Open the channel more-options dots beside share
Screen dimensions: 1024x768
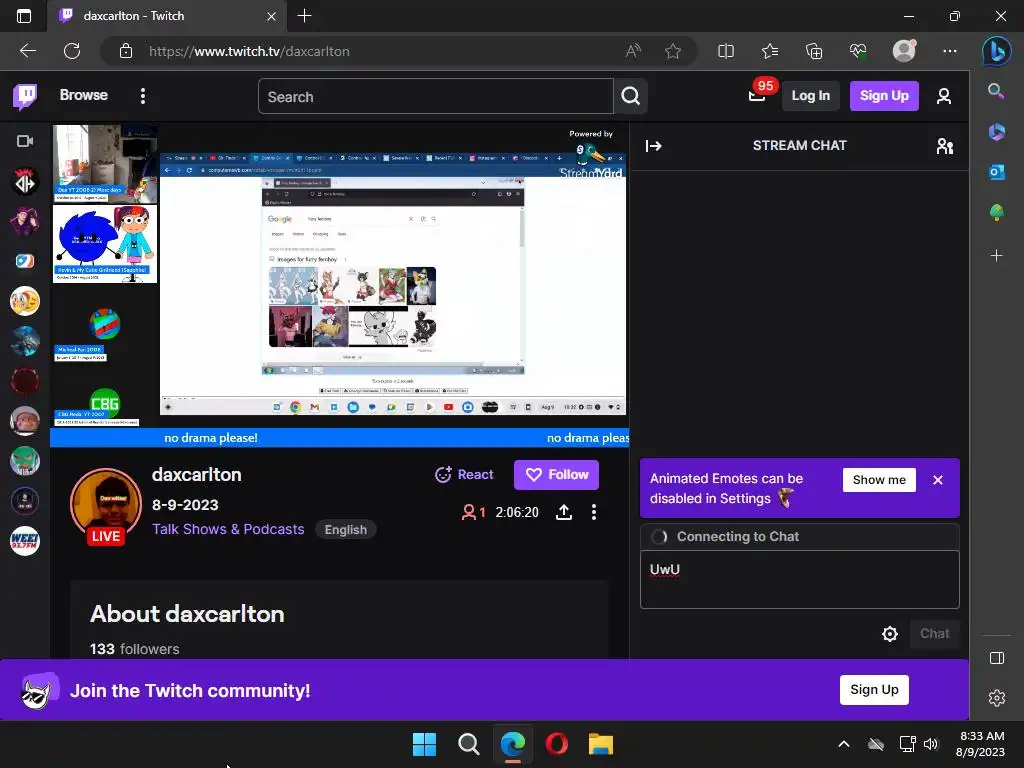(594, 512)
